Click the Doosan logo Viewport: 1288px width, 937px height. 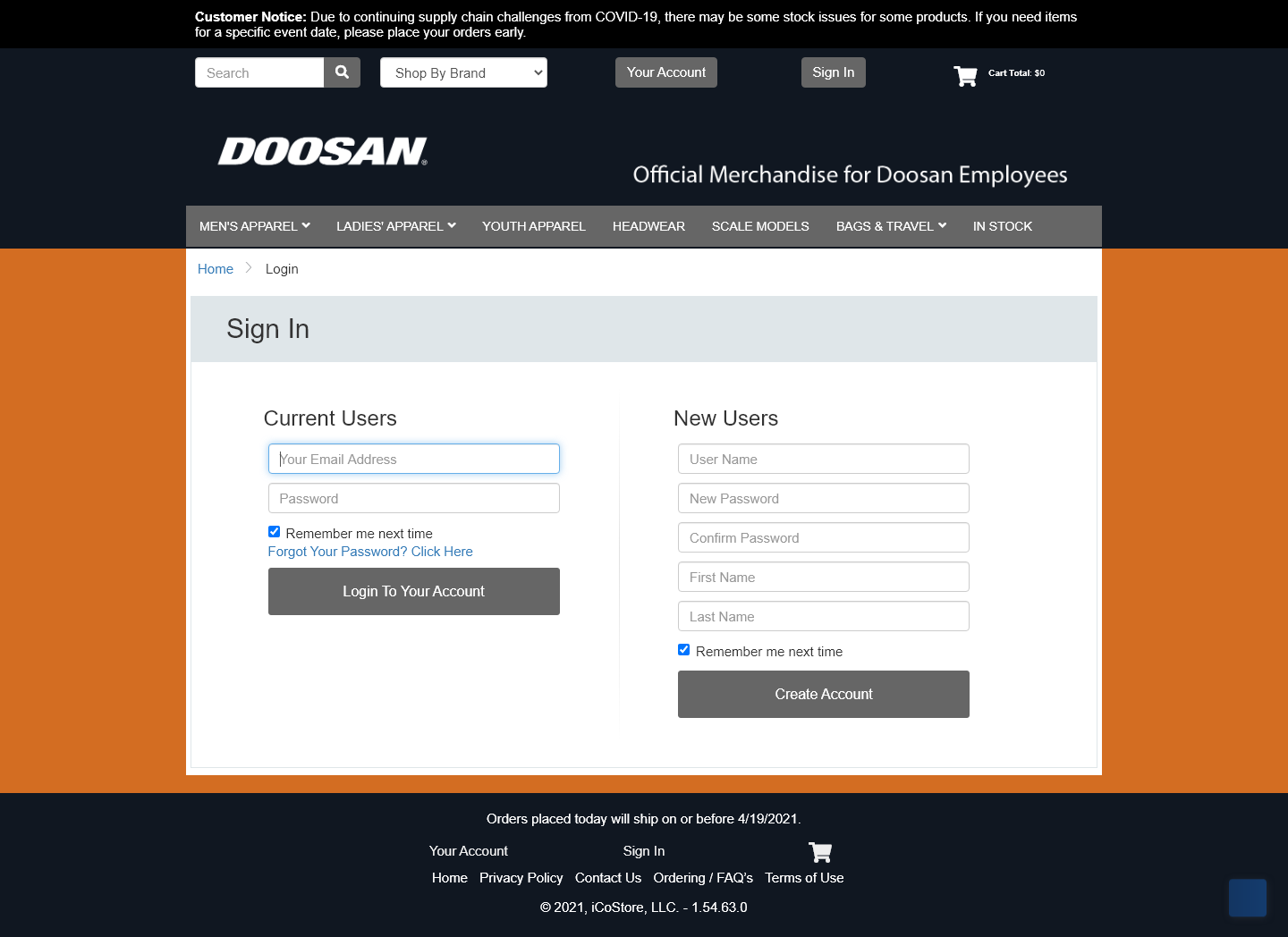tap(323, 151)
